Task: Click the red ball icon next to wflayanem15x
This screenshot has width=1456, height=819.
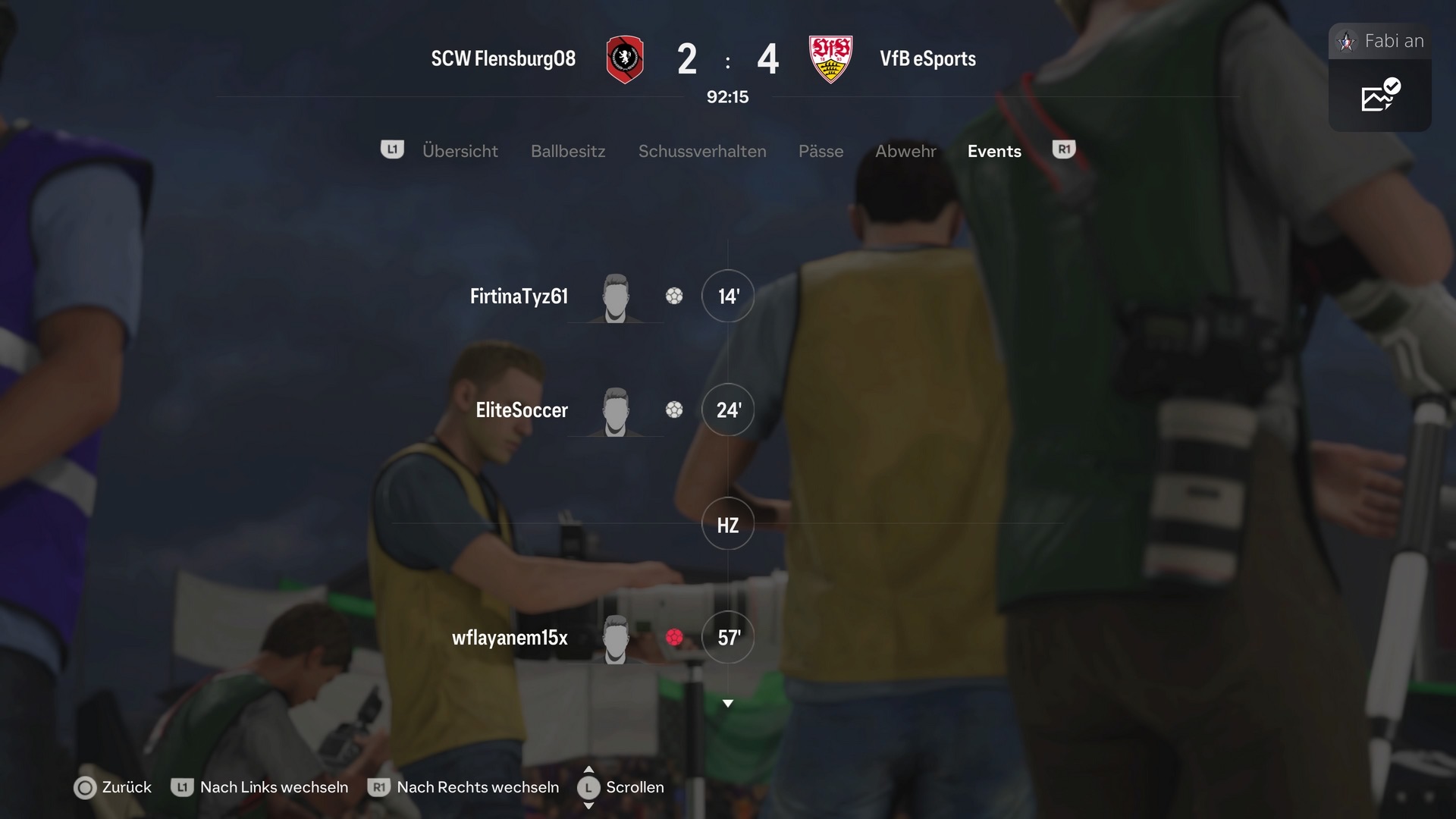Action: (x=674, y=637)
